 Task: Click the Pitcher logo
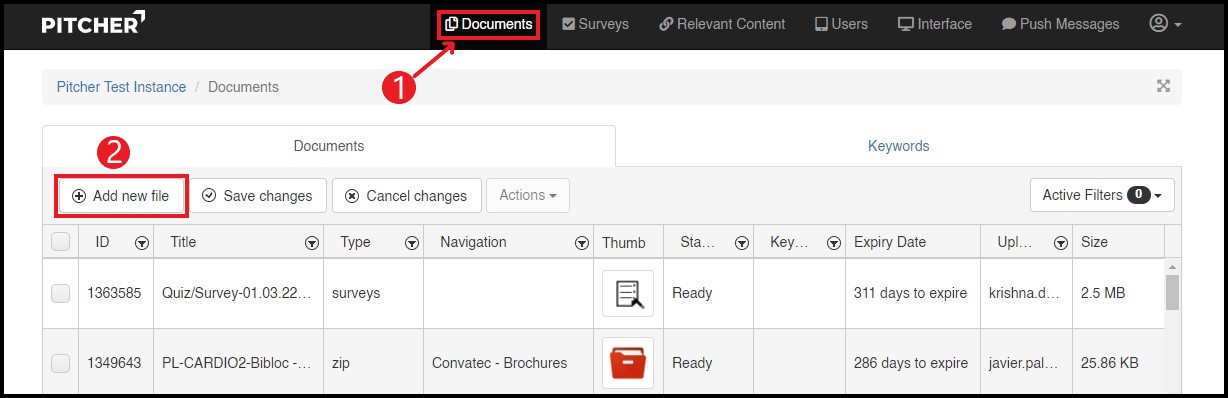click(x=93, y=23)
